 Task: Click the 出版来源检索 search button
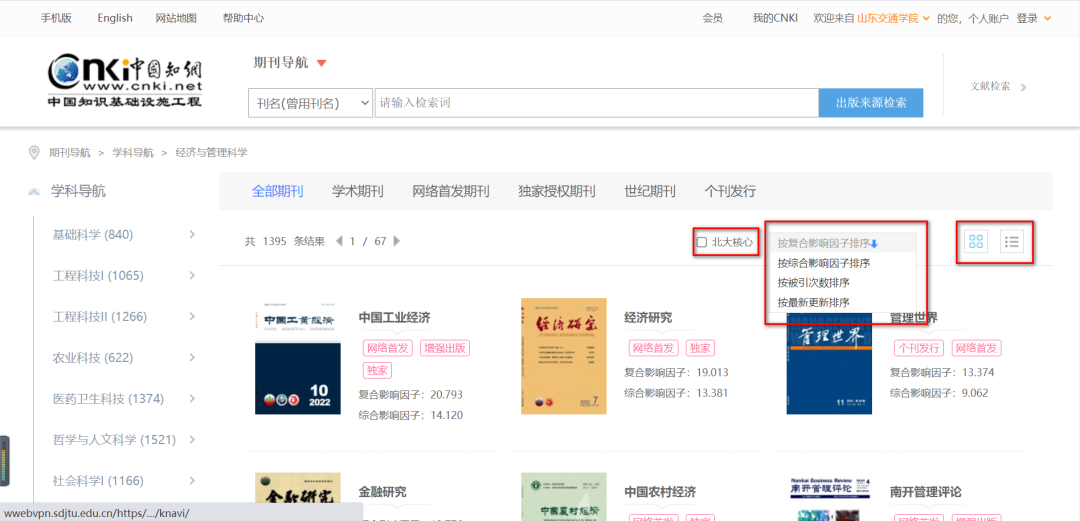click(871, 103)
